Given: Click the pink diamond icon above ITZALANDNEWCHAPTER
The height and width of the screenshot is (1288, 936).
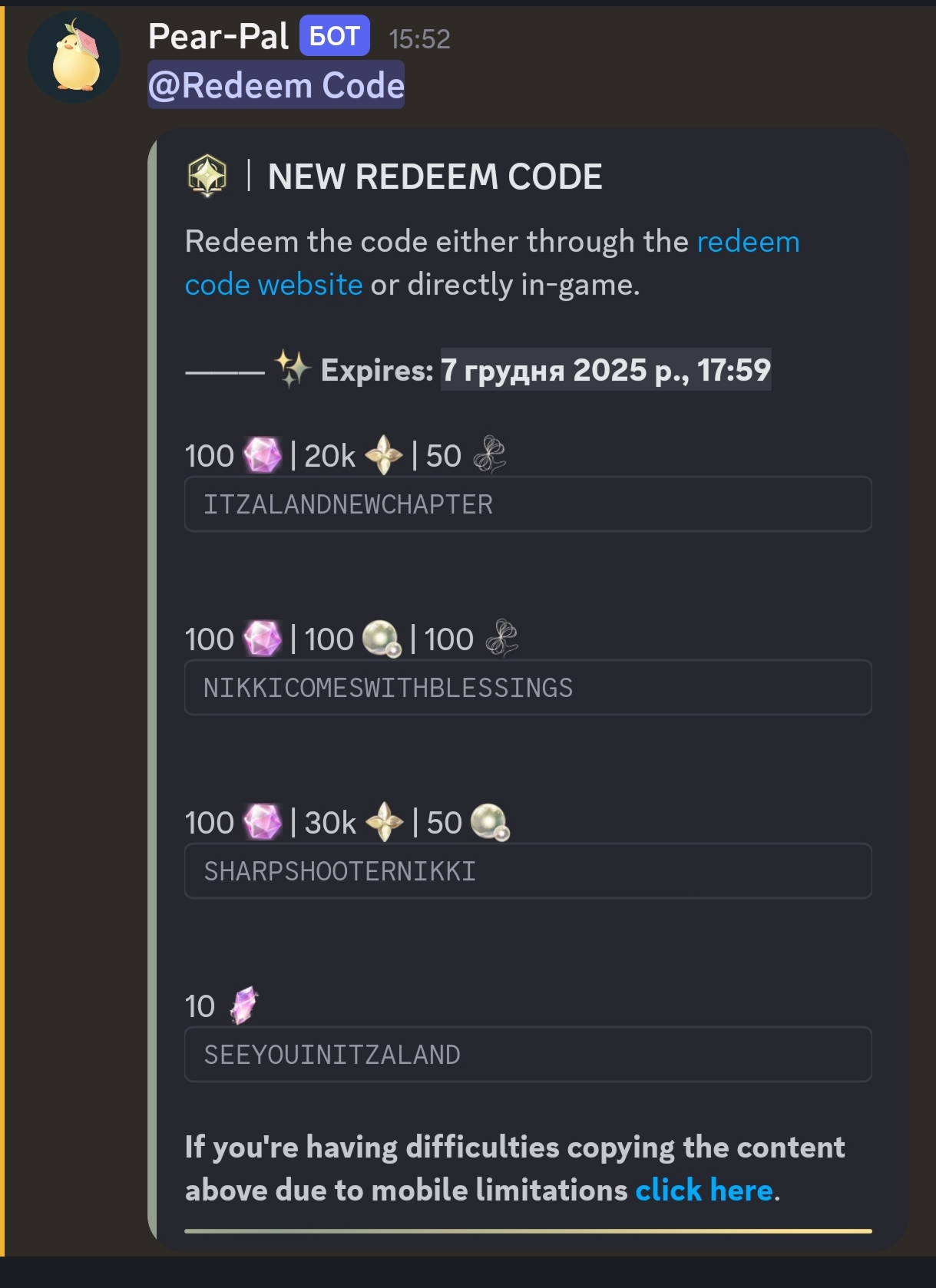Looking at the screenshot, I should coord(263,456).
